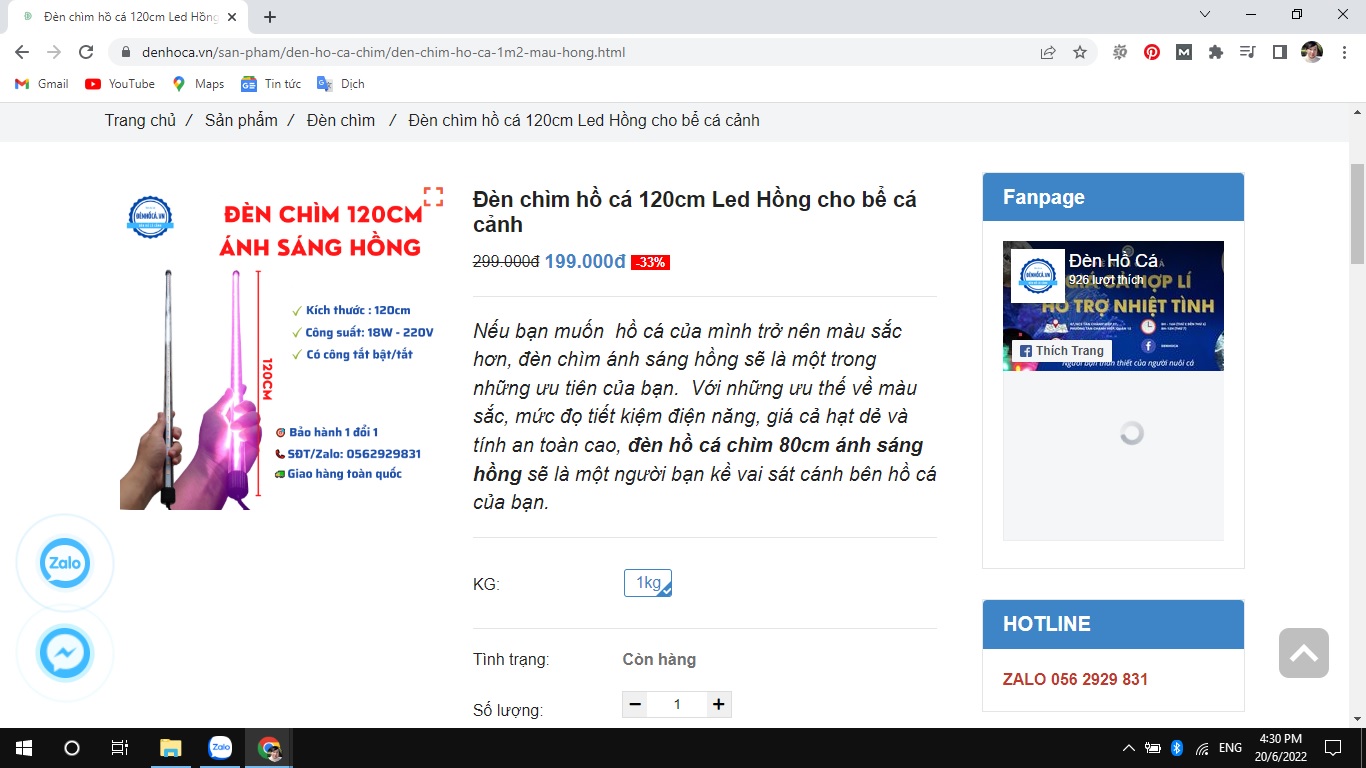
Task: Expand the product image fullscreen icon
Action: pyautogui.click(x=433, y=197)
